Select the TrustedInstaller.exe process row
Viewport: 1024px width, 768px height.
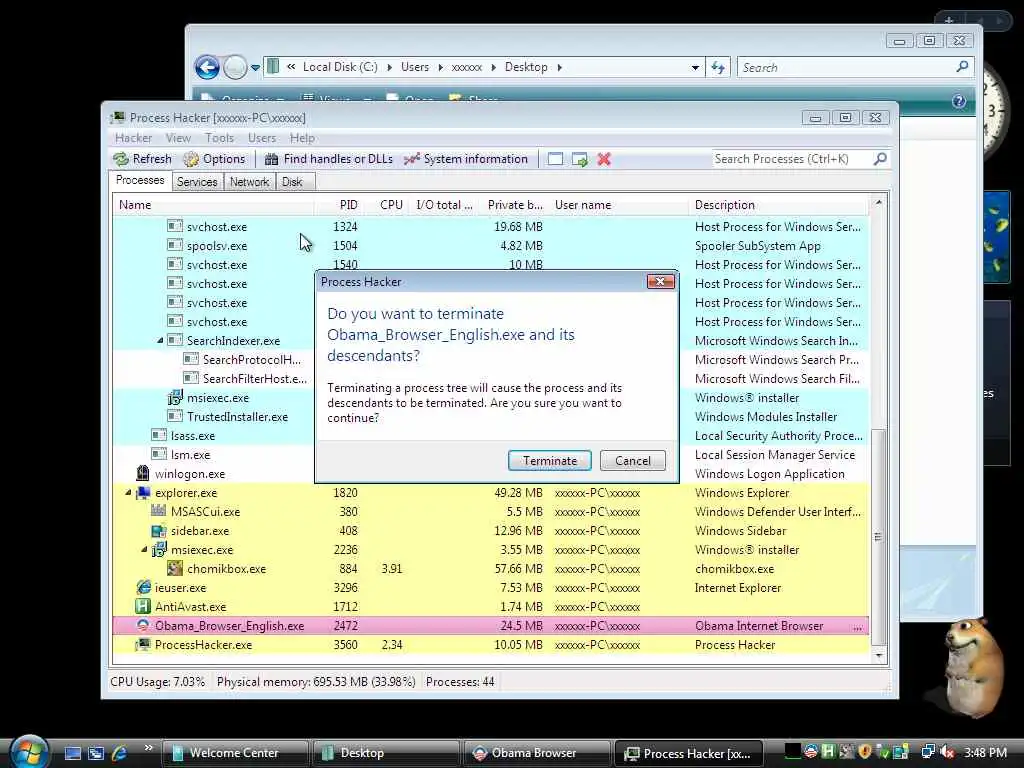pos(491,417)
